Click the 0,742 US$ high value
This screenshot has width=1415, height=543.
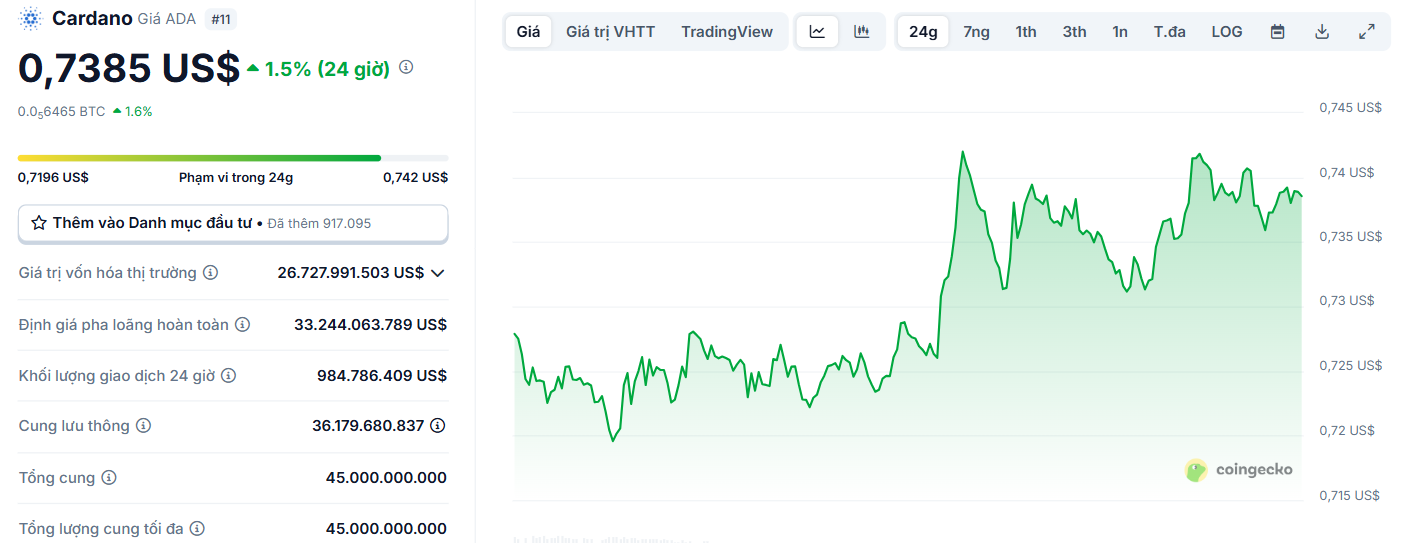point(415,177)
